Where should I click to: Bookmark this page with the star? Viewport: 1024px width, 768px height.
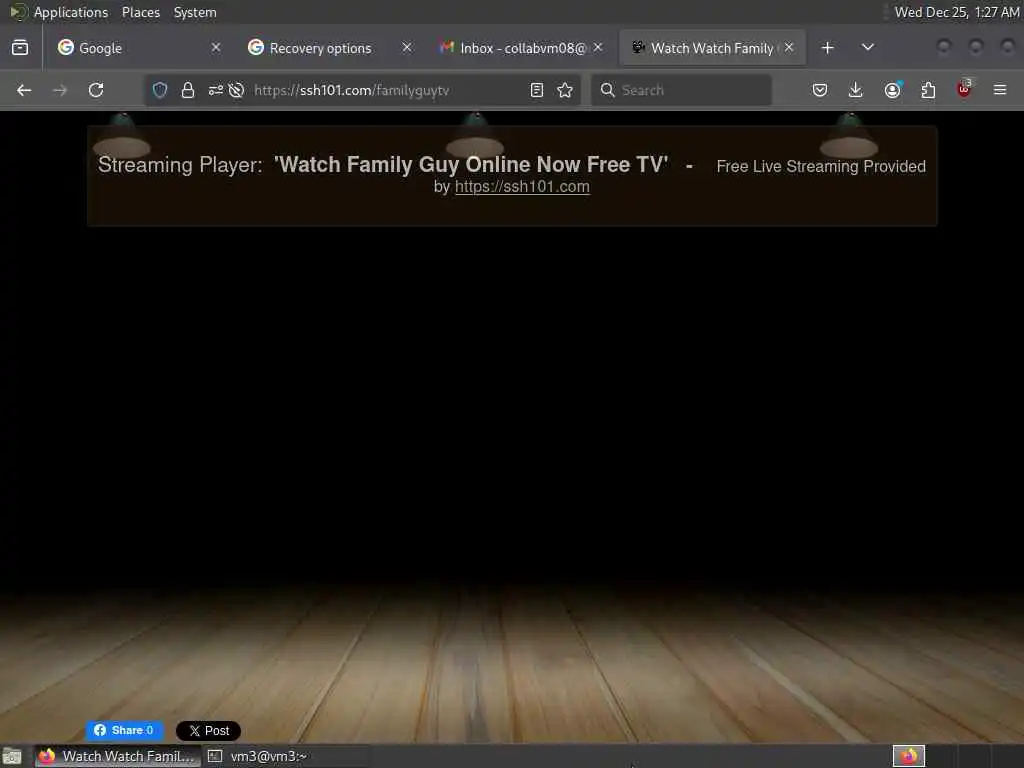(565, 90)
